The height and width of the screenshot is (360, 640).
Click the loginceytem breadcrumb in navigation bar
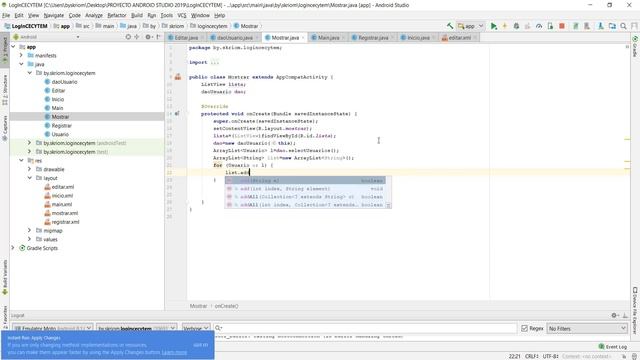point(212,26)
